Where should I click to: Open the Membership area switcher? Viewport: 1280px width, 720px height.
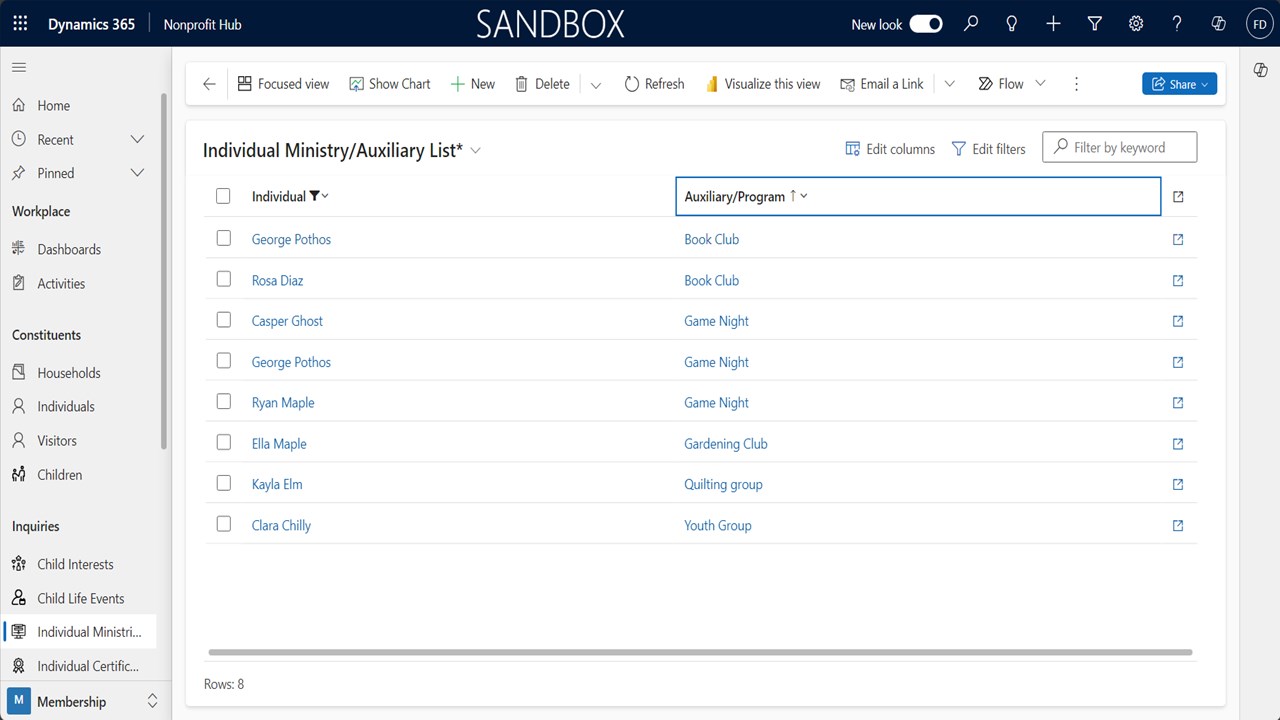83,701
